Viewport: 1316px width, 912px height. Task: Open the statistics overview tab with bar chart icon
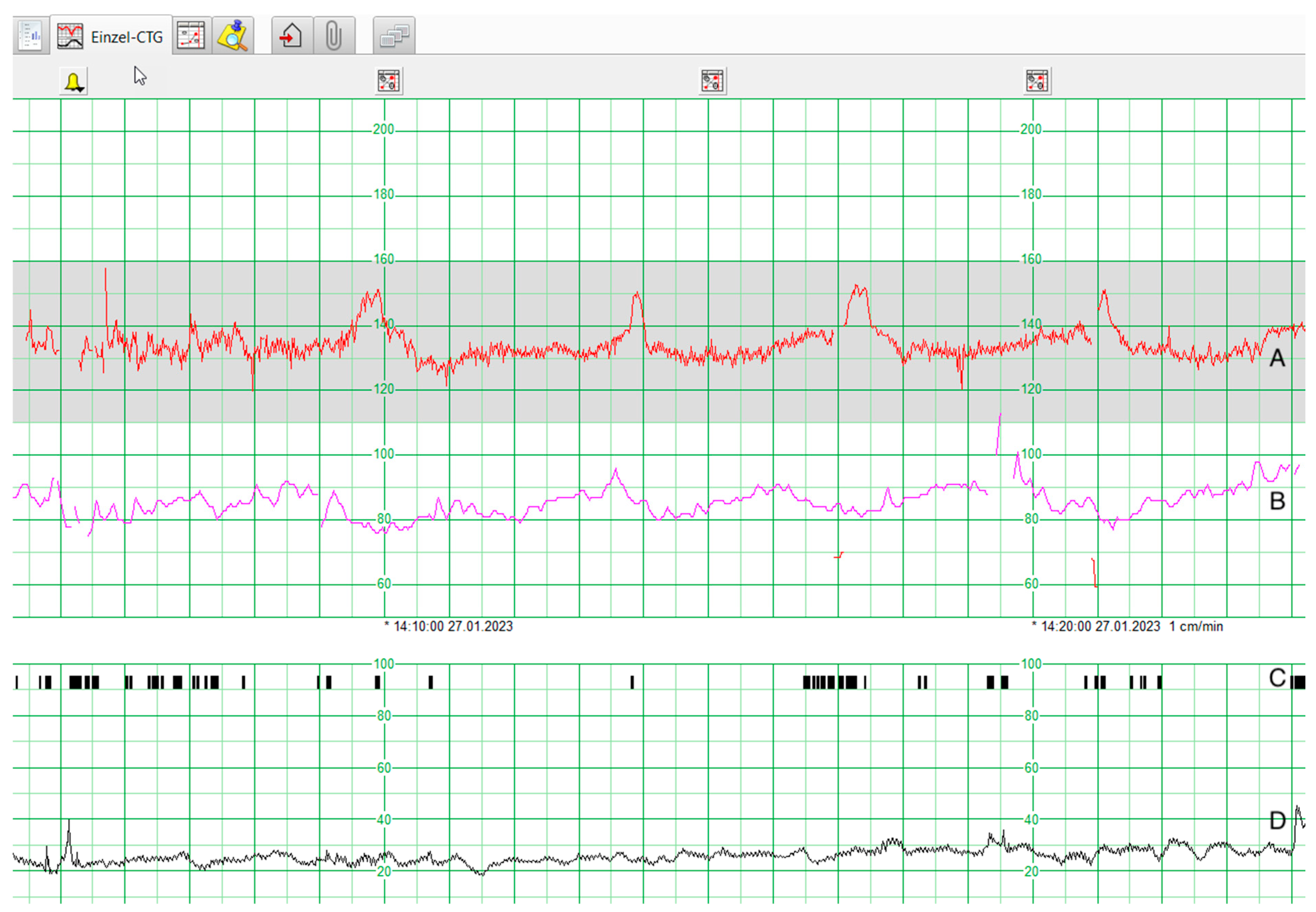[30, 36]
